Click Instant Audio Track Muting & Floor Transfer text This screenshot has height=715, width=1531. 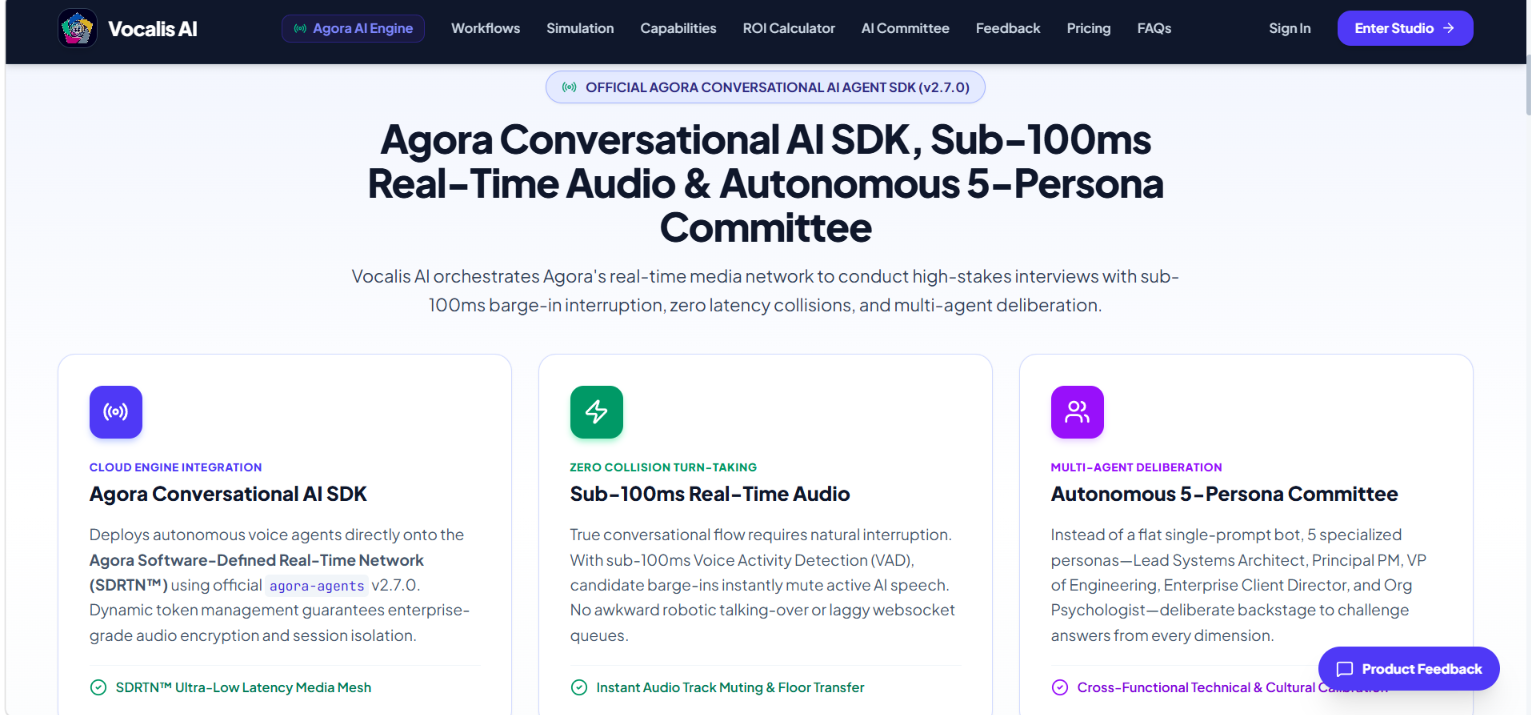point(730,687)
